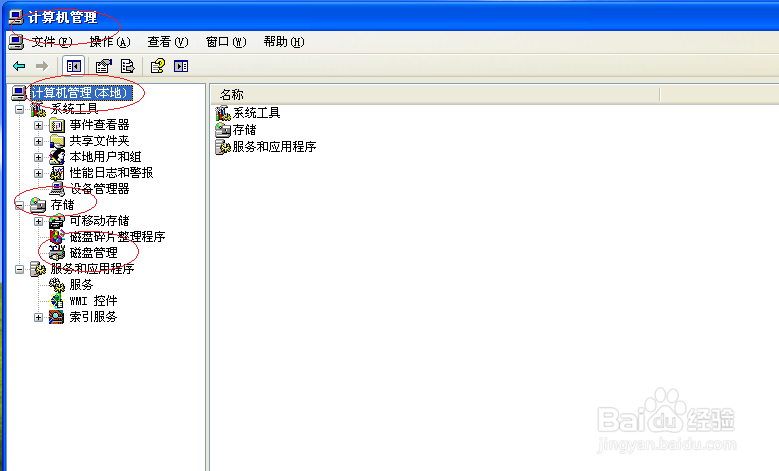Viewport: 779px width, 471px height.
Task: Select 服务和应用程序 in the tree
Action: [x=92, y=269]
